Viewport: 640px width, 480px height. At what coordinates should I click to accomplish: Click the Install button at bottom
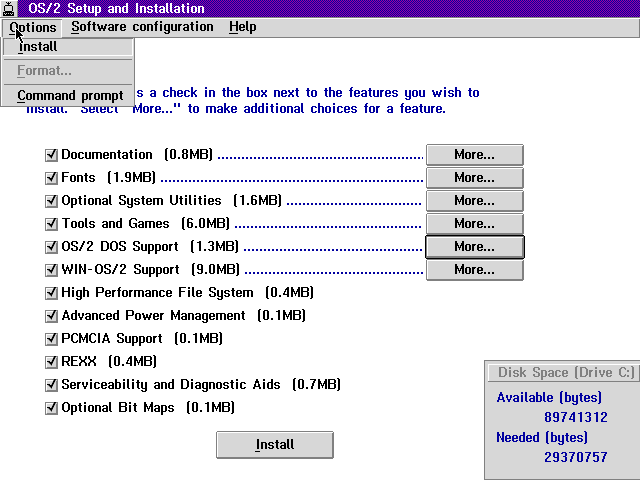[275, 444]
